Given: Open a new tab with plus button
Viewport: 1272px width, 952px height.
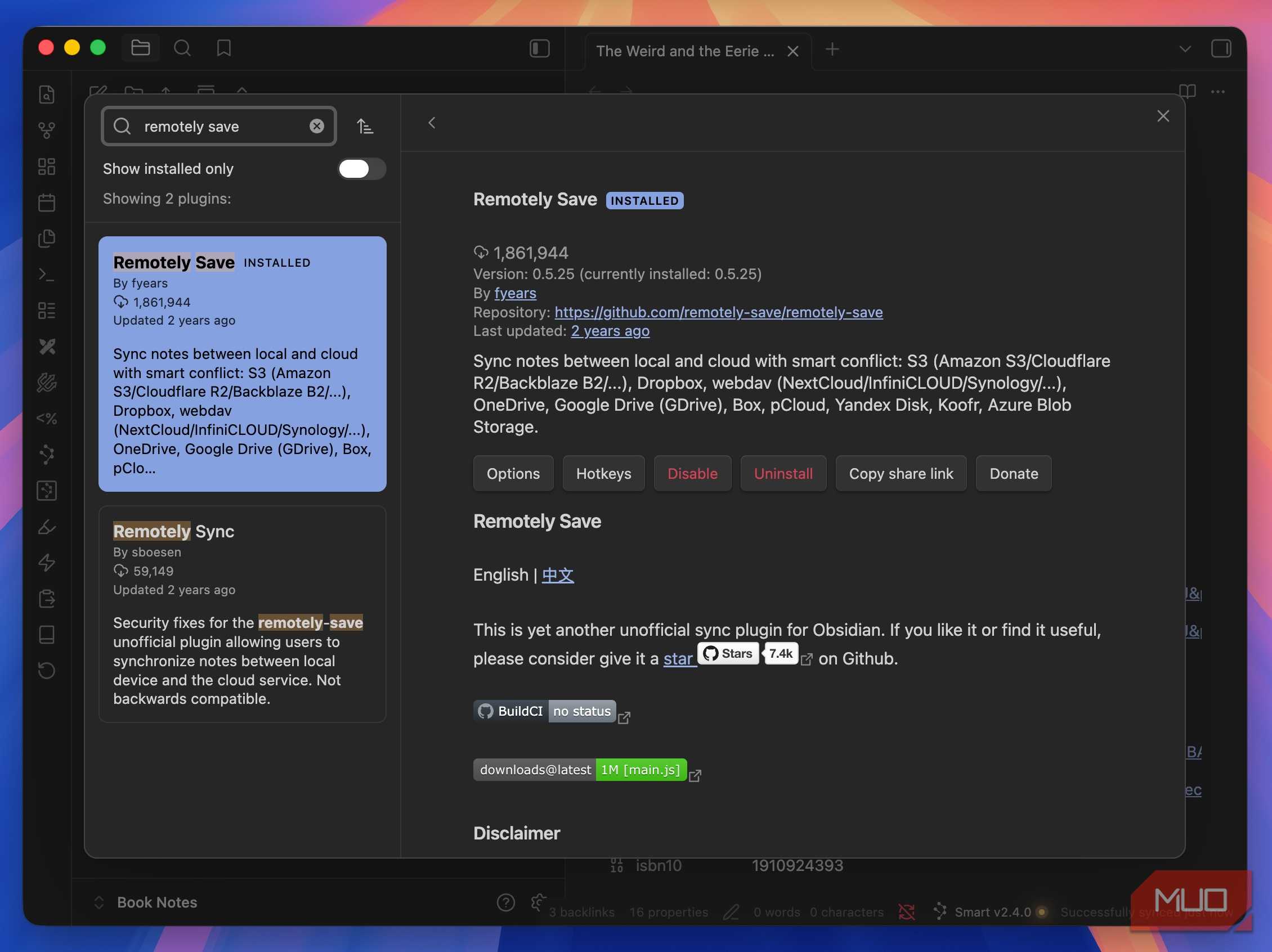Looking at the screenshot, I should (831, 50).
